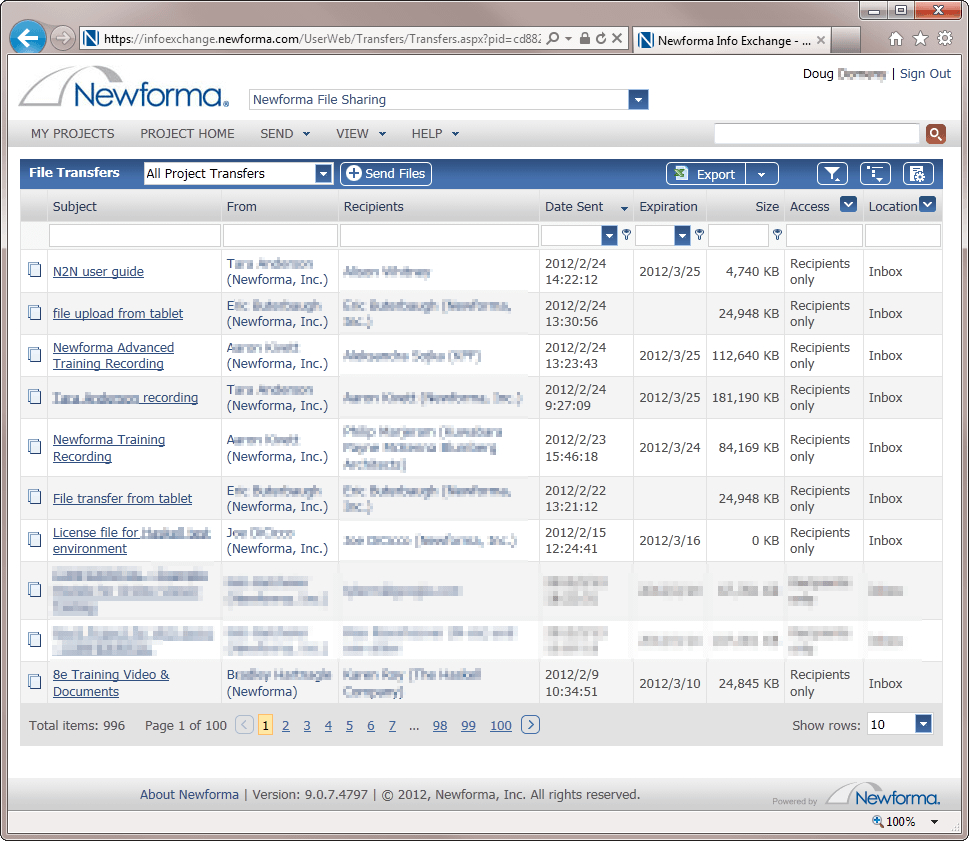
Task: Open the HELP menu
Action: (435, 133)
